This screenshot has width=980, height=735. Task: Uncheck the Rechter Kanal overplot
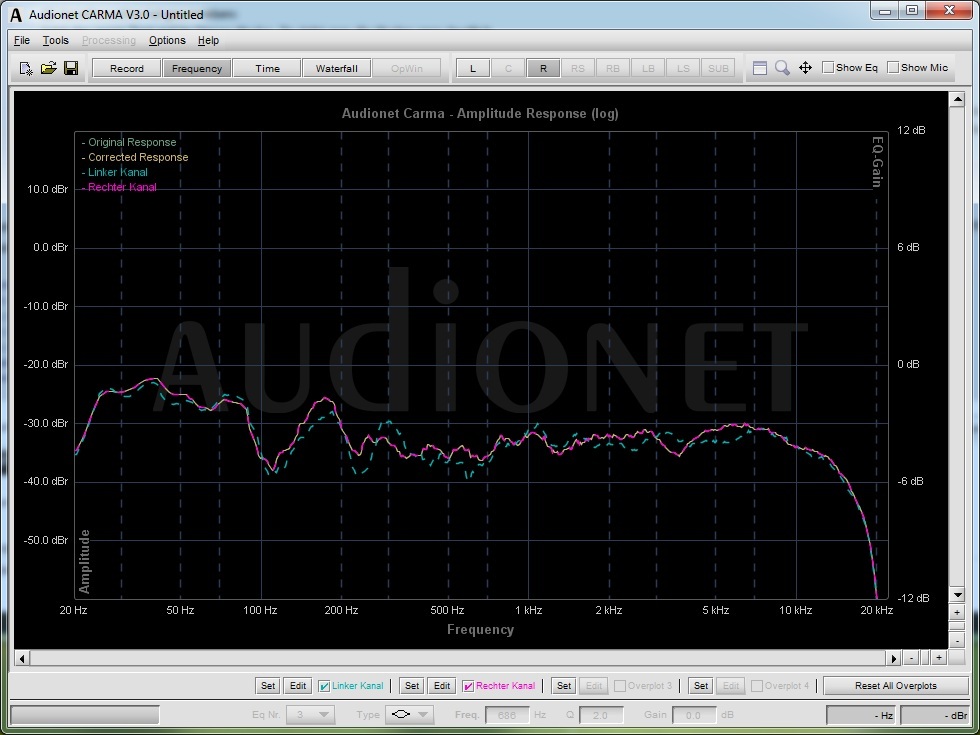[468, 686]
